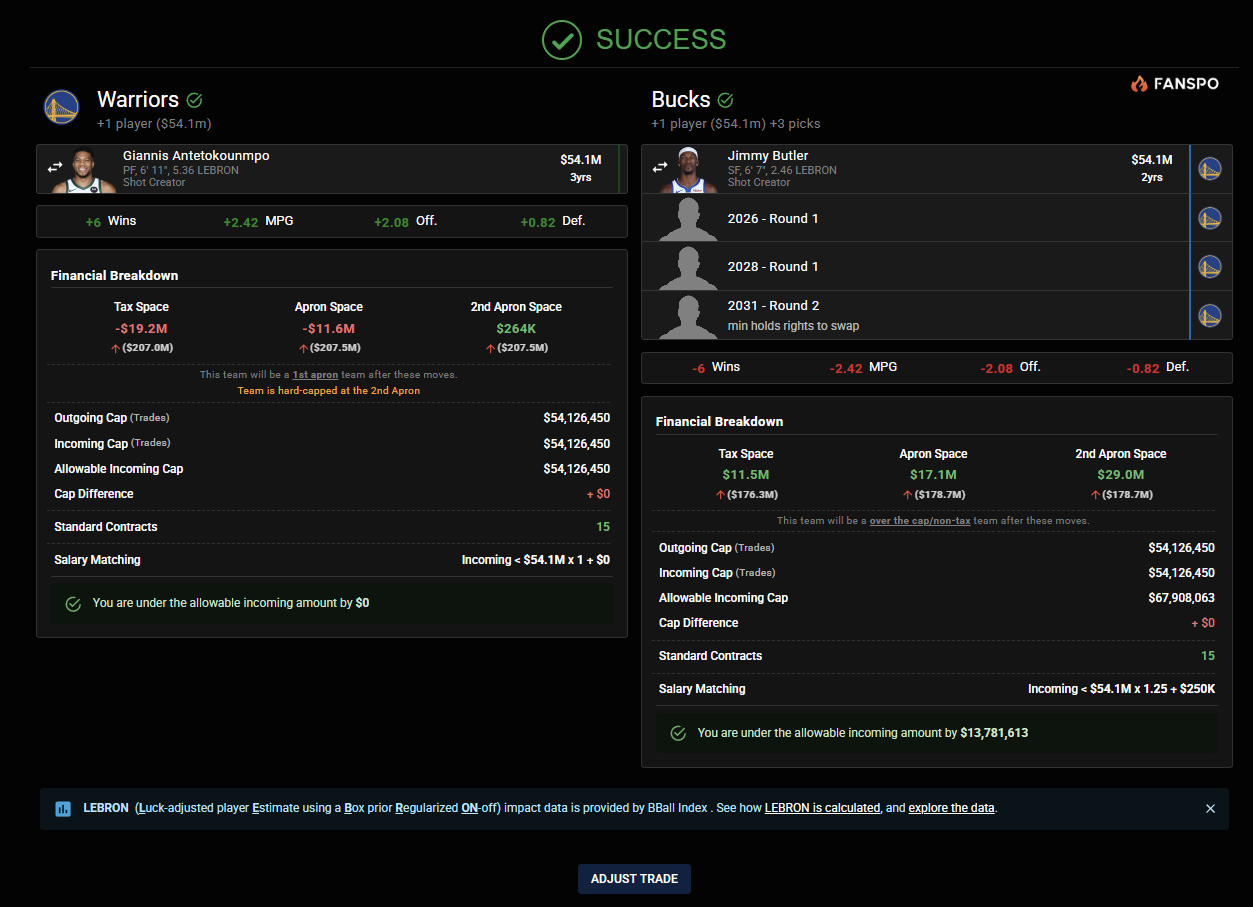The height and width of the screenshot is (907, 1253).
Task: Click check icon in Bucks allowable amount notice
Action: [x=678, y=733]
